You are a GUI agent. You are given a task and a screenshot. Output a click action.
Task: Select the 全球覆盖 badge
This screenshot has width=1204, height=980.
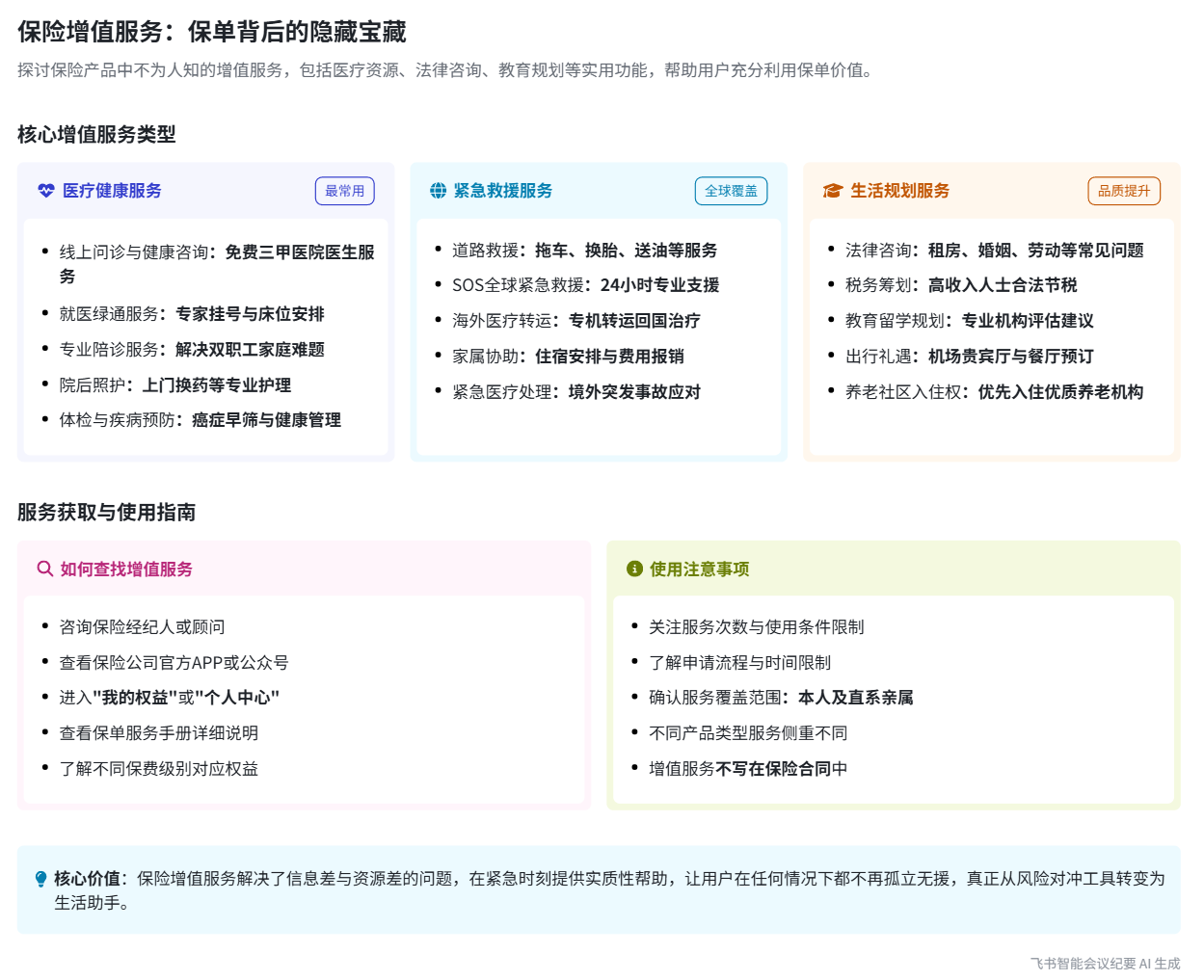tap(731, 191)
